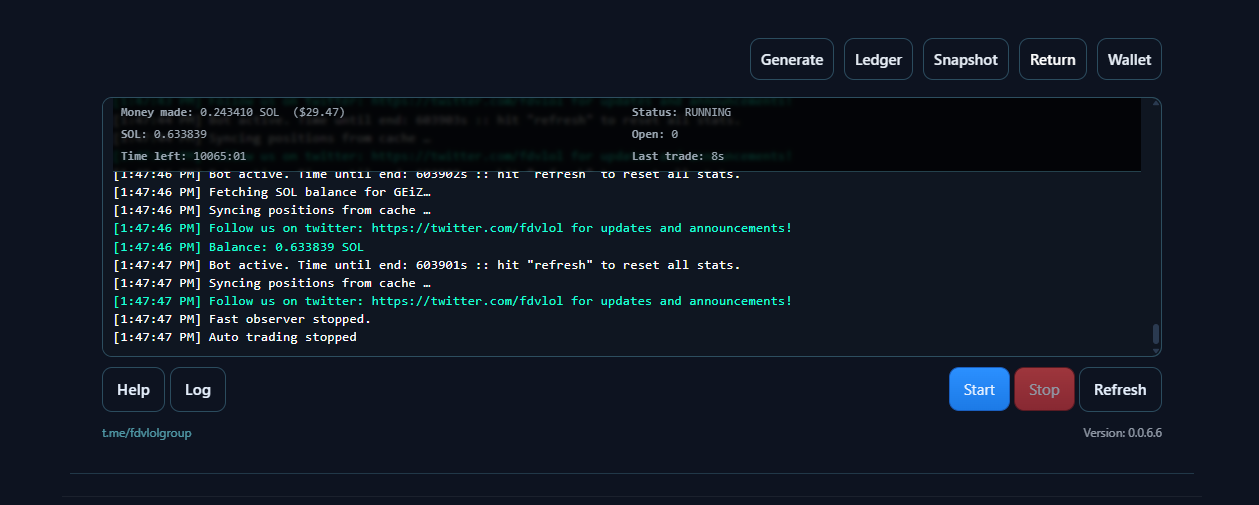Open the Wallet view
Image resolution: width=1259 pixels, height=505 pixels.
tap(1129, 59)
